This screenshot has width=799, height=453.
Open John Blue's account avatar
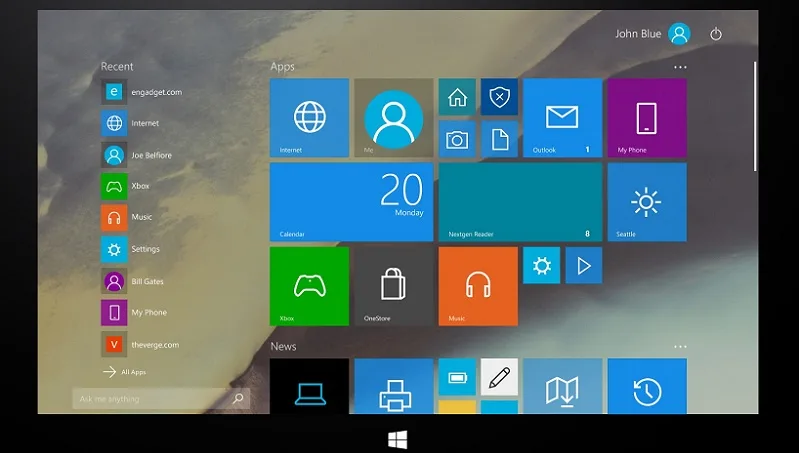point(679,34)
